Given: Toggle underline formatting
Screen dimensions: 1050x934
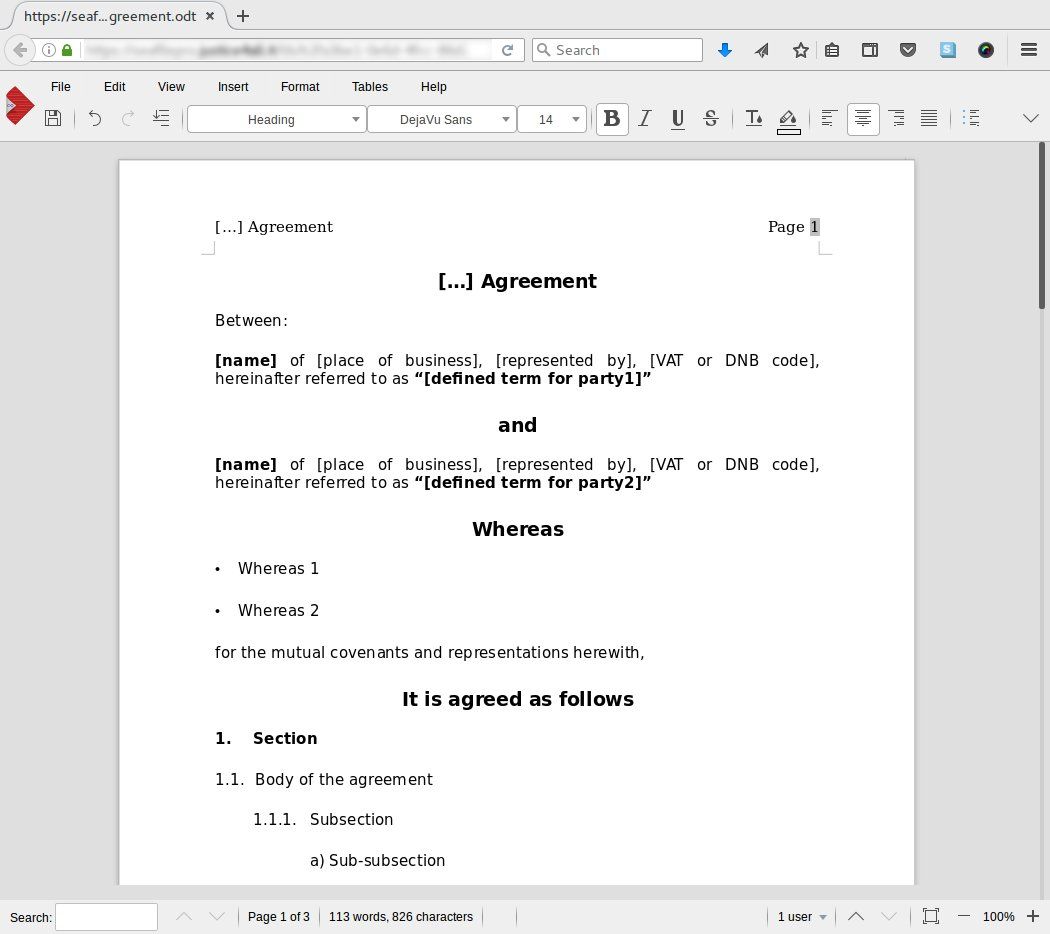Looking at the screenshot, I should (x=678, y=119).
